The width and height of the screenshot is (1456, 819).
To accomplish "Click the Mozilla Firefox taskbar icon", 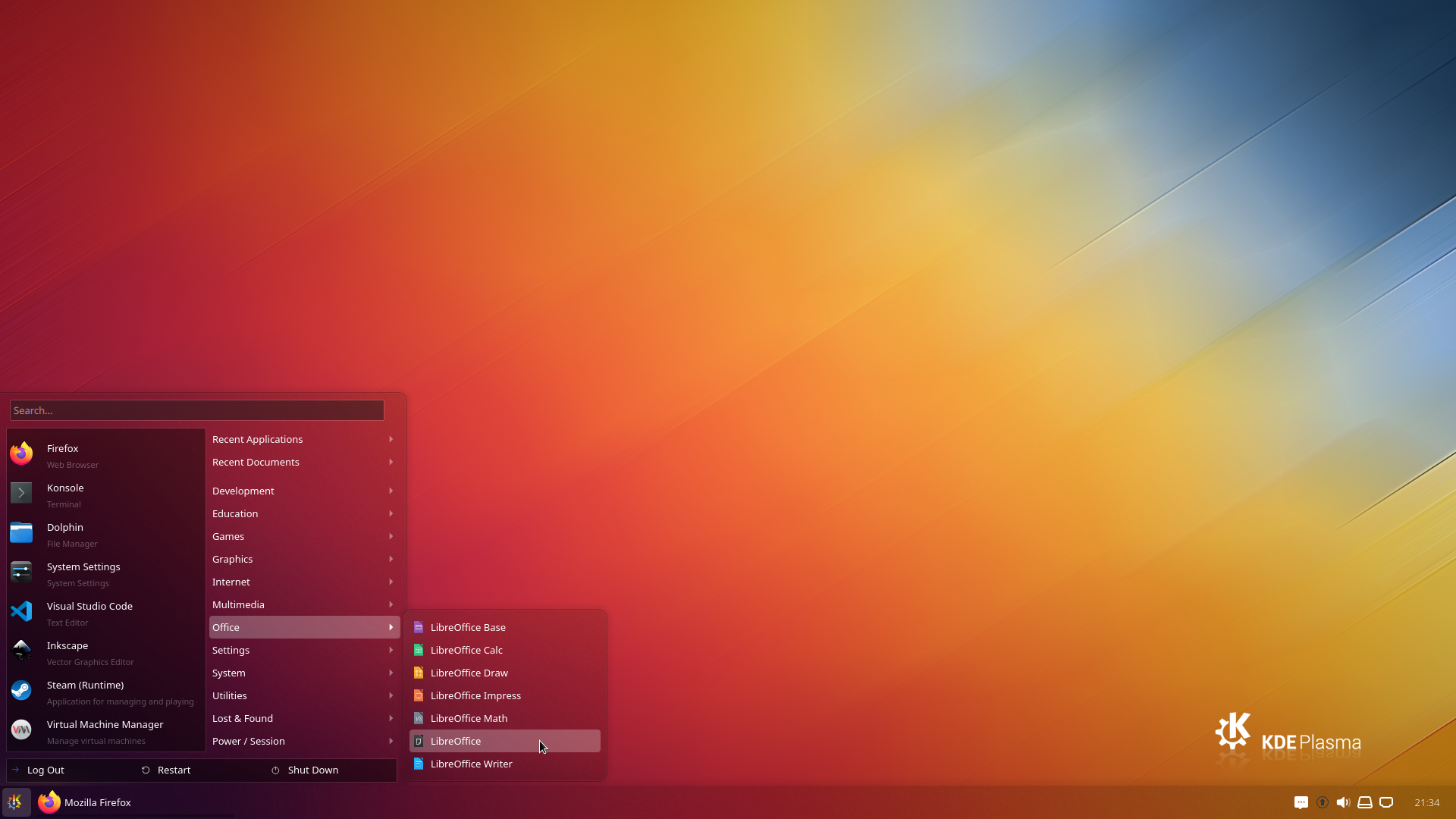I will (x=49, y=802).
